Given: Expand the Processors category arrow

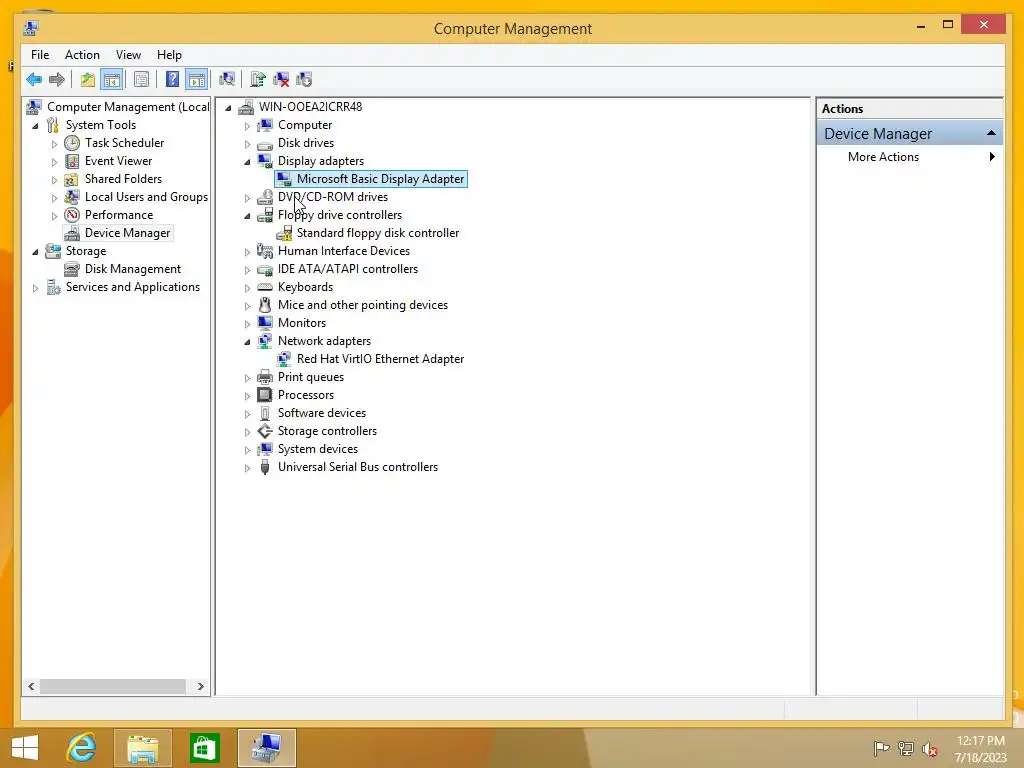Looking at the screenshot, I should [x=247, y=396].
